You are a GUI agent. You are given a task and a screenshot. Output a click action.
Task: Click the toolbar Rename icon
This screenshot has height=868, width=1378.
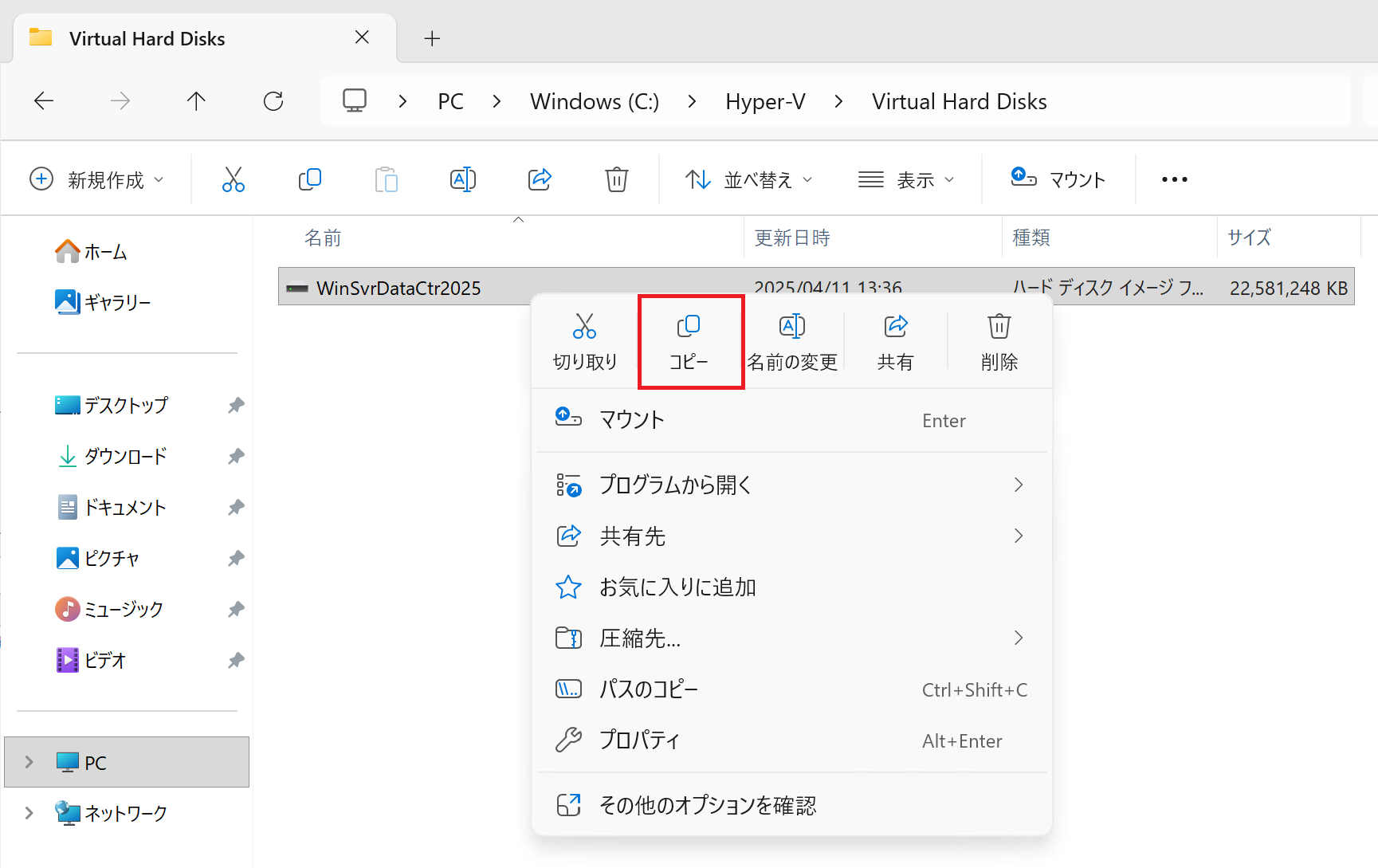coord(463,179)
